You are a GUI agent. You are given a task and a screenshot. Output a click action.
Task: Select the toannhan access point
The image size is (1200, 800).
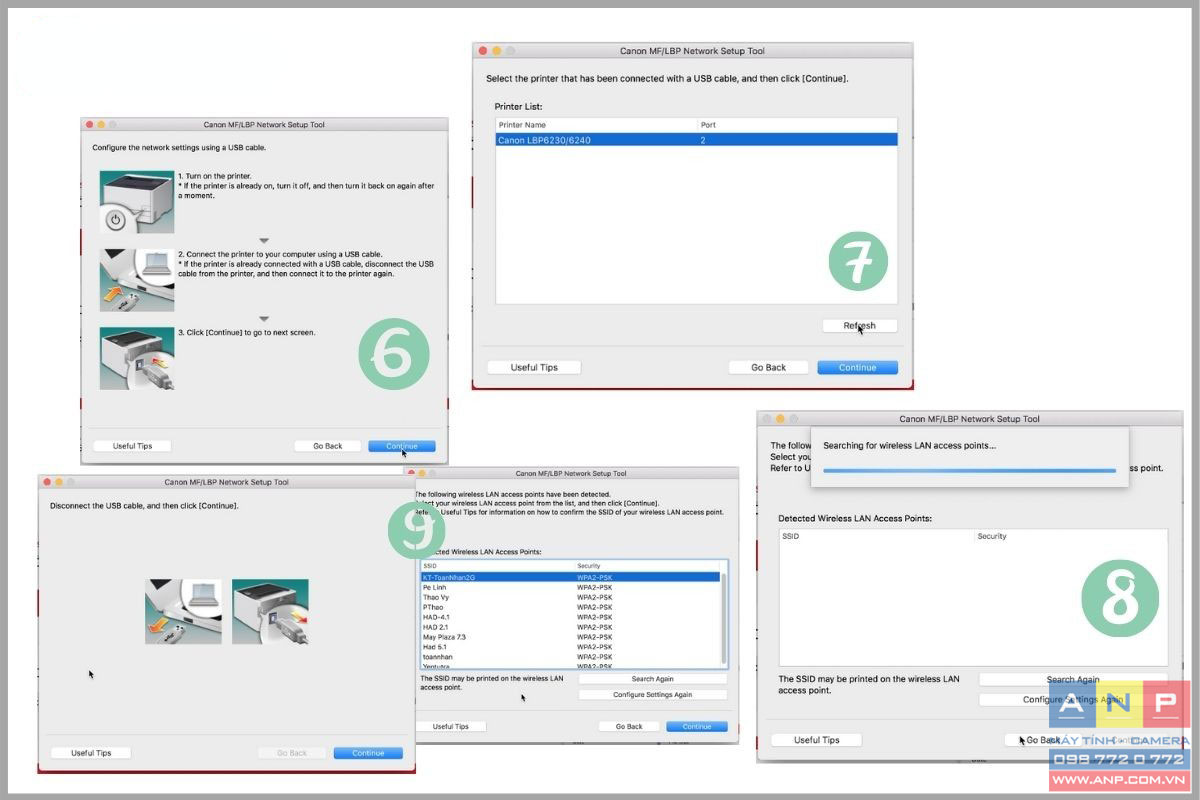570,657
